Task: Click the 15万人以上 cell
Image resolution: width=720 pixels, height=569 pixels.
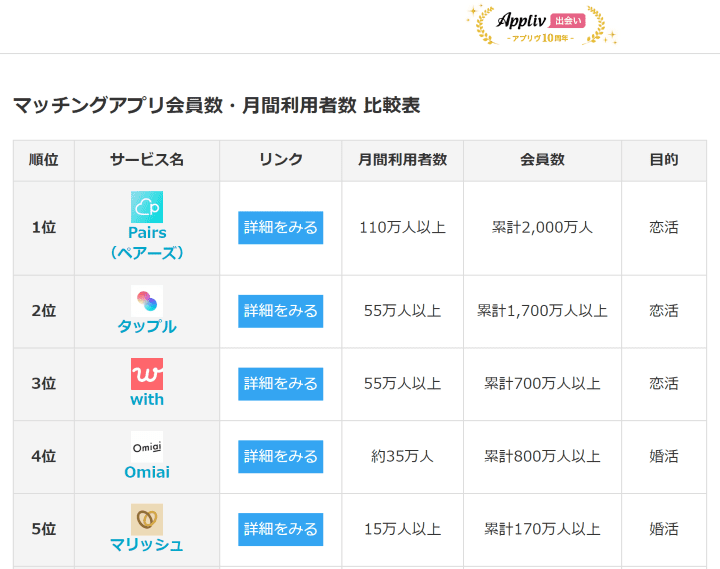Action: 403,530
